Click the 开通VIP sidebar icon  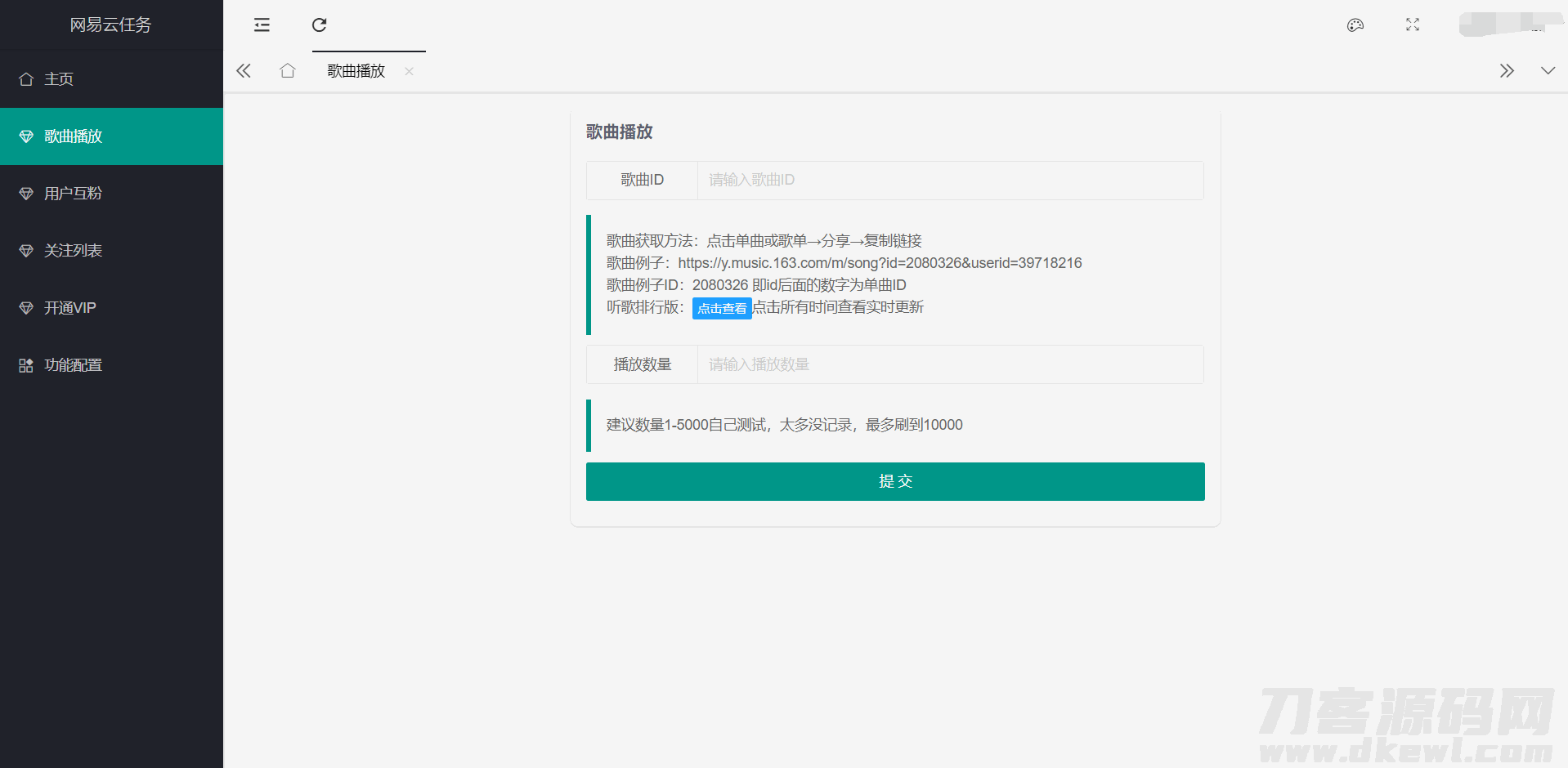click(25, 307)
